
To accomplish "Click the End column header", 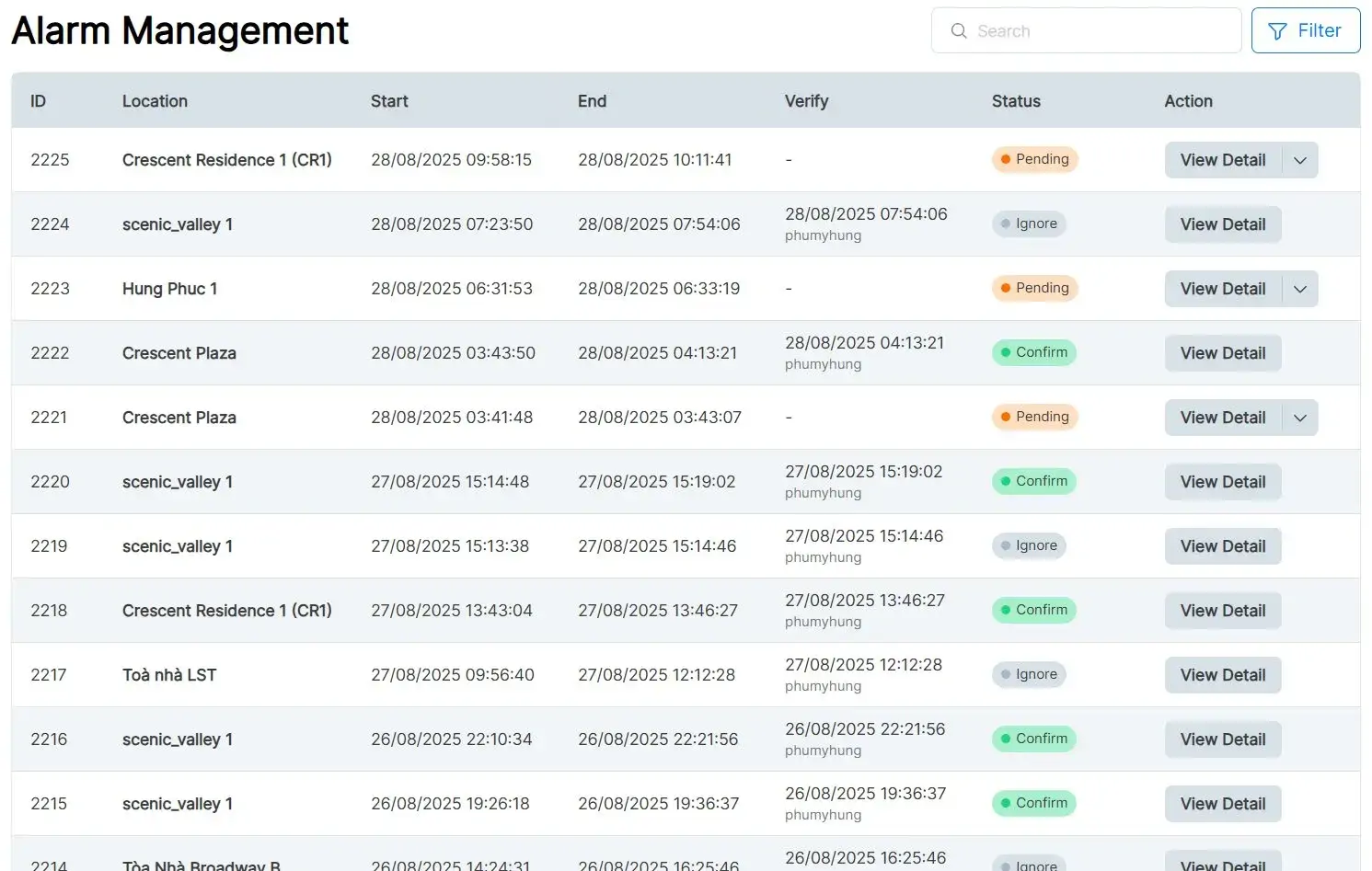I will pyautogui.click(x=592, y=101).
